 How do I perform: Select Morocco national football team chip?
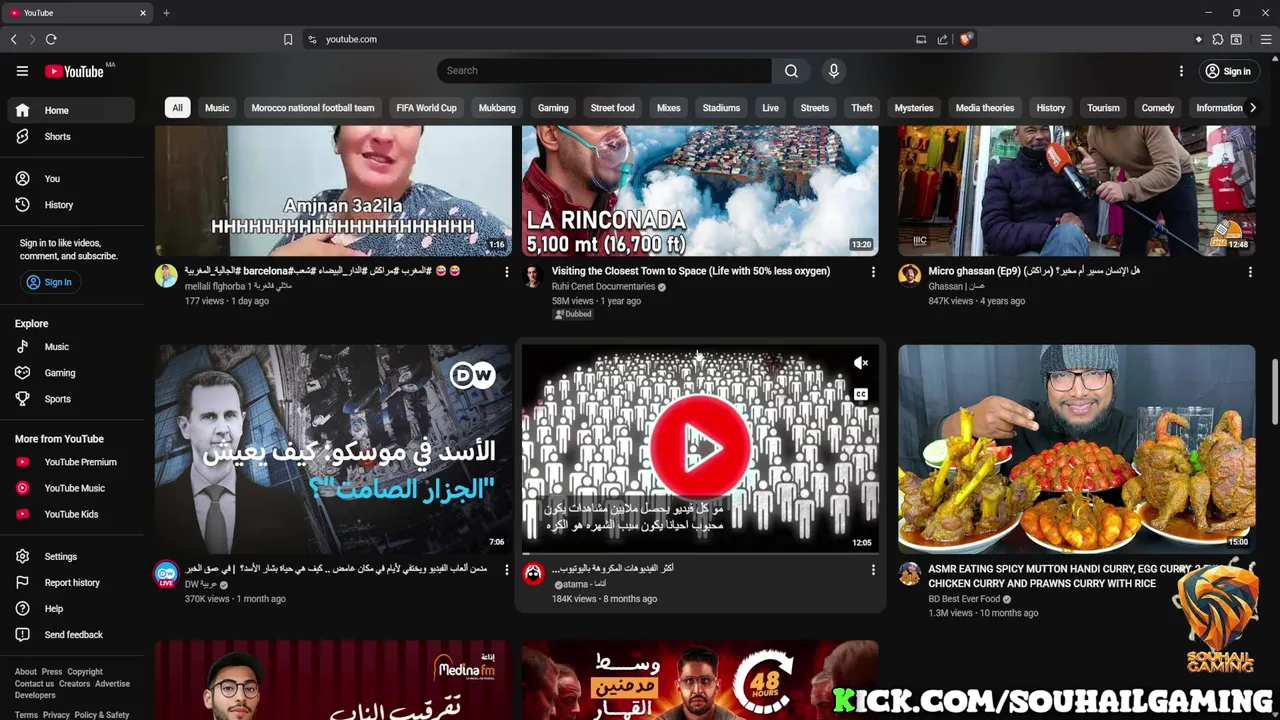pyautogui.click(x=313, y=108)
